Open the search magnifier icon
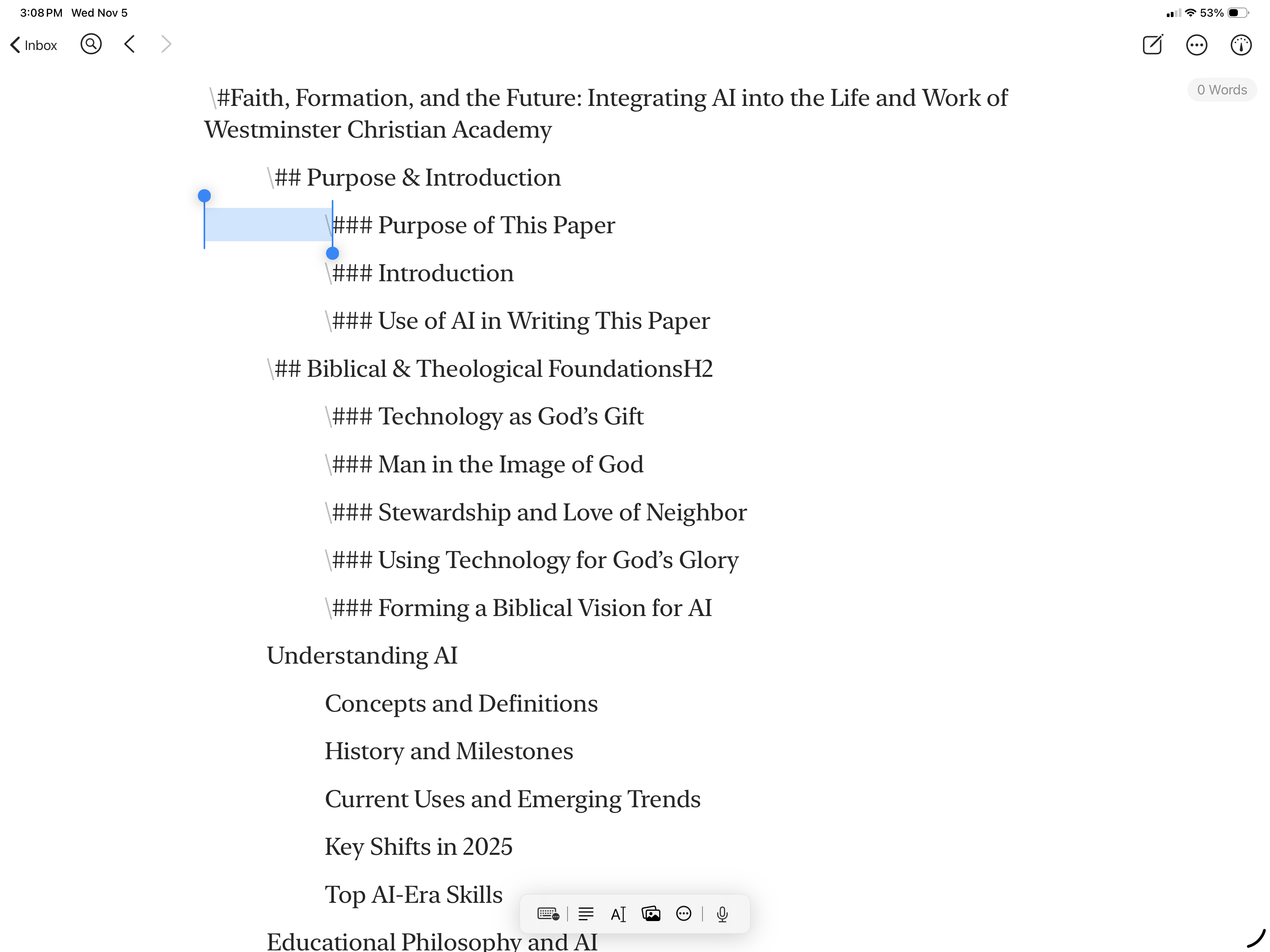The image size is (1270, 952). pos(91,44)
